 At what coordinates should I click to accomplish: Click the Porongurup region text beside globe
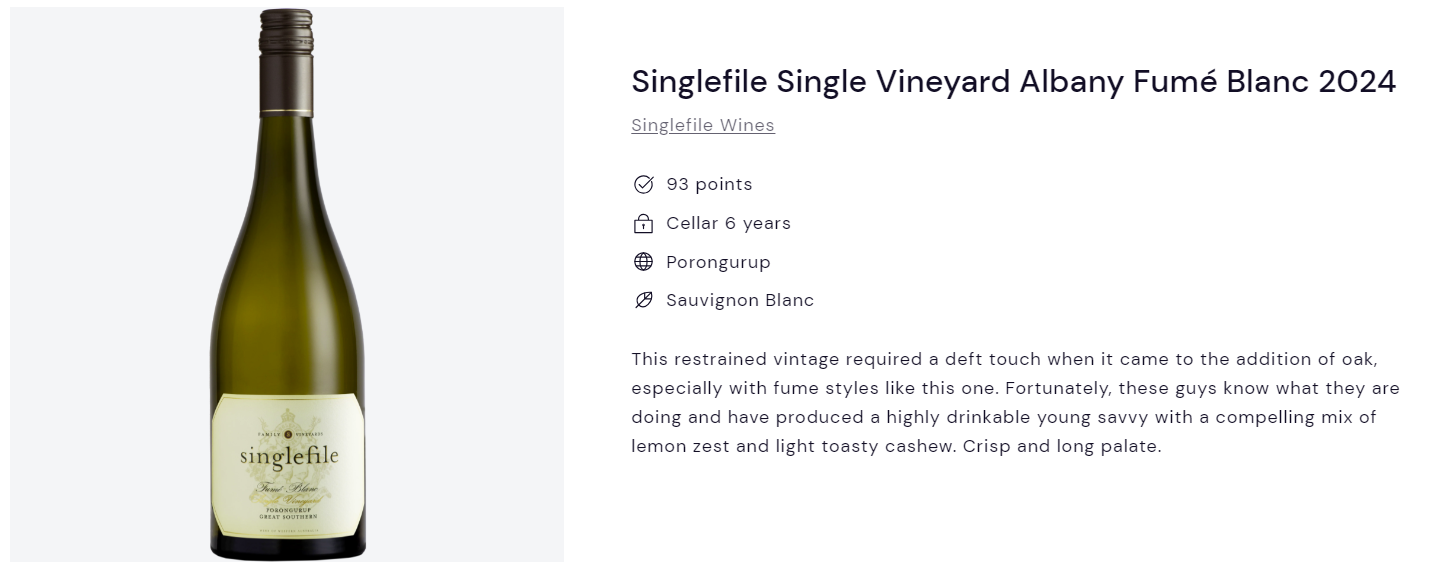point(718,262)
